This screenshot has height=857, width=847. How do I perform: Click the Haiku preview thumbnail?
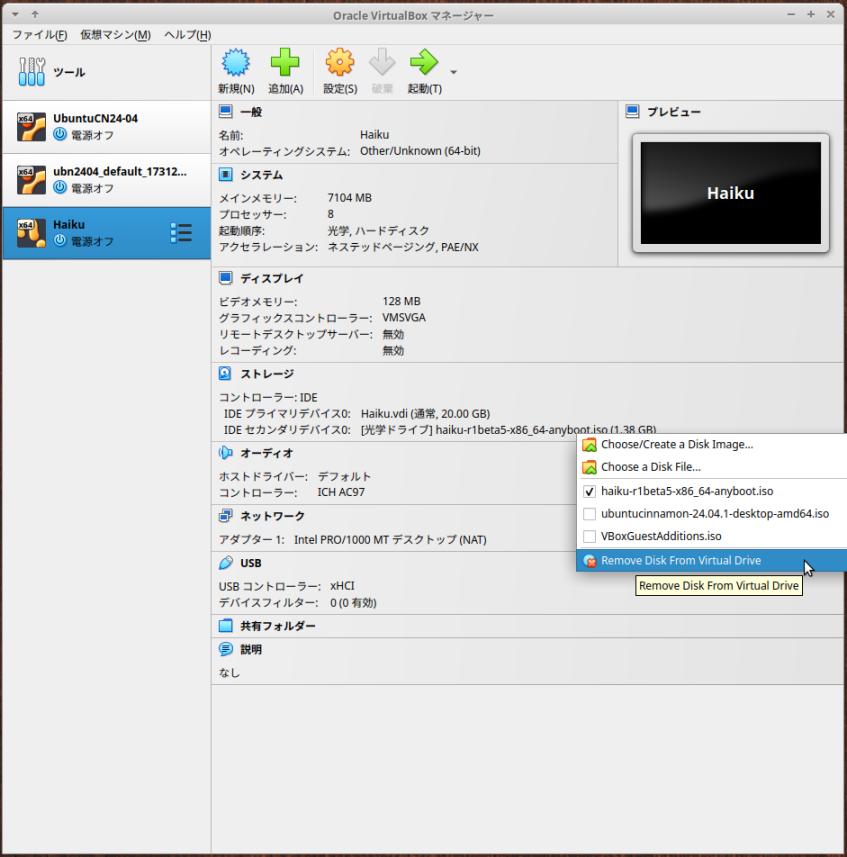(731, 193)
